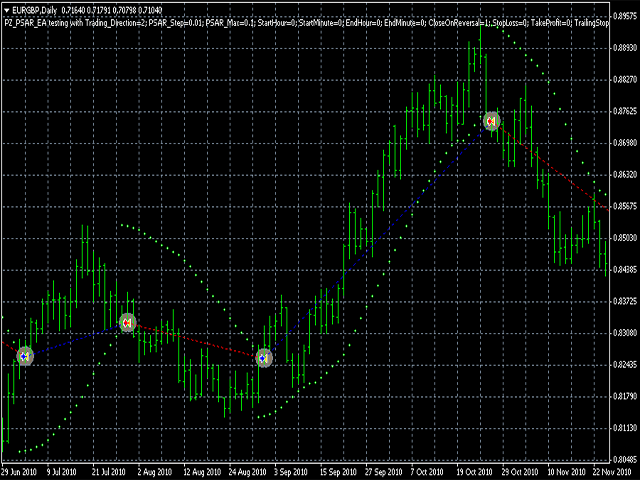The width and height of the screenshot is (640, 480).
Task: Click the 0.83725 price label
Action: [626, 301]
